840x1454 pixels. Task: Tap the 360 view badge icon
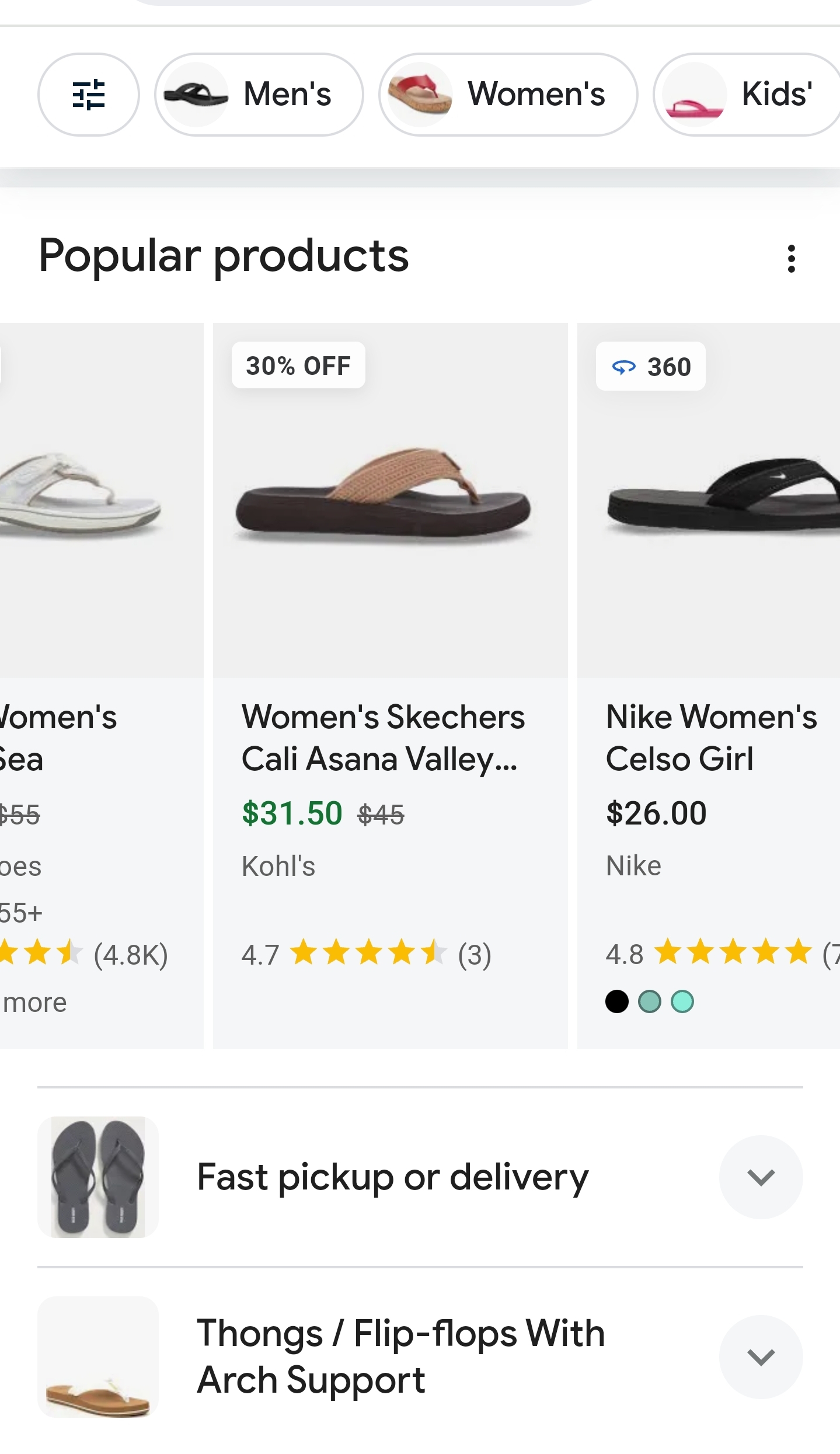(624, 367)
